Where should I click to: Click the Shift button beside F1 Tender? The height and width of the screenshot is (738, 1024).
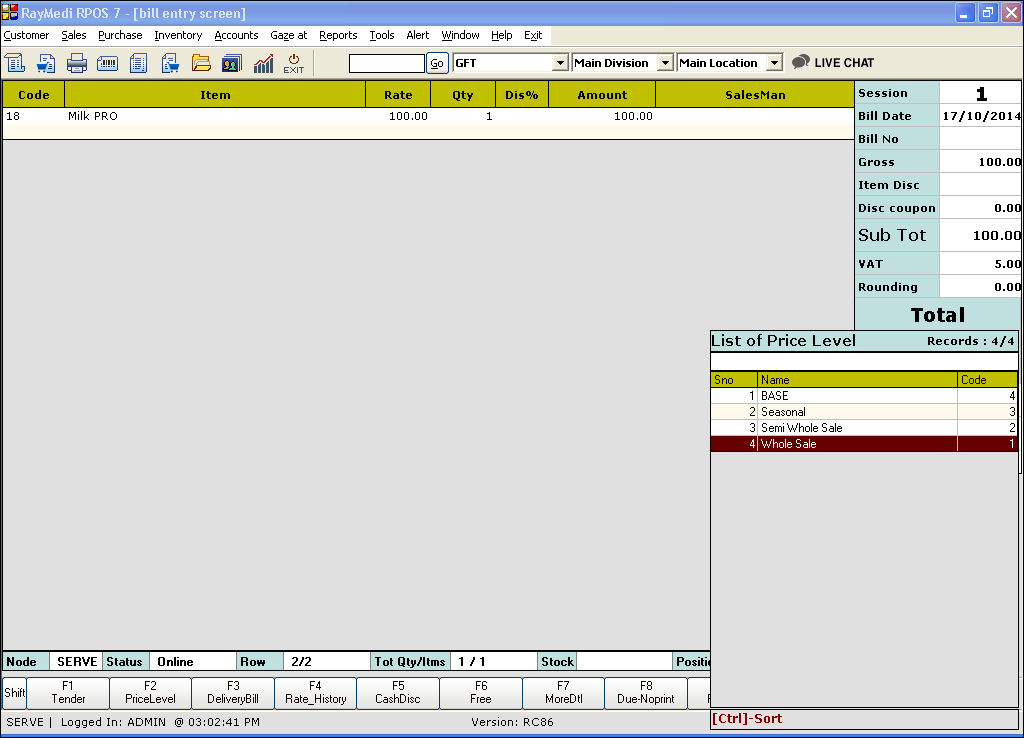coord(14,693)
